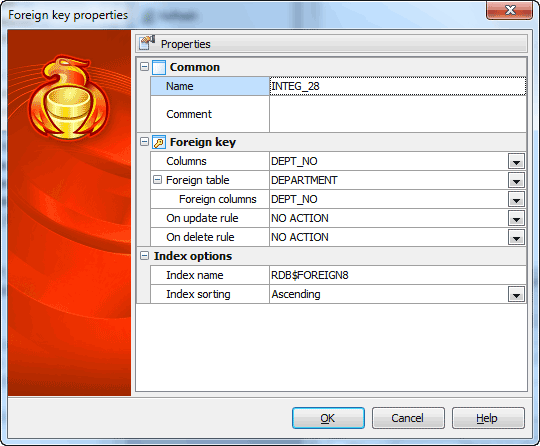Open the Index sorting dropdown
The width and height of the screenshot is (540, 446).
[x=516, y=294]
